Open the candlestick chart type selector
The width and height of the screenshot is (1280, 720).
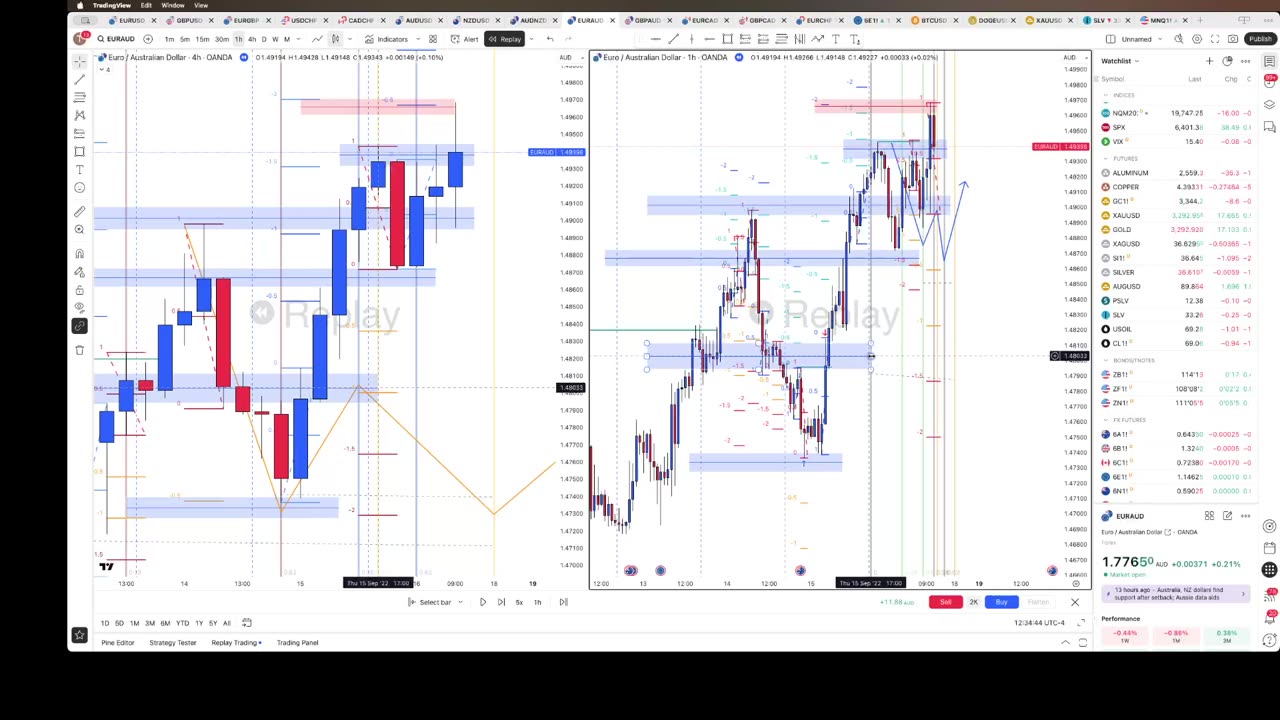pyautogui.click(x=335, y=39)
